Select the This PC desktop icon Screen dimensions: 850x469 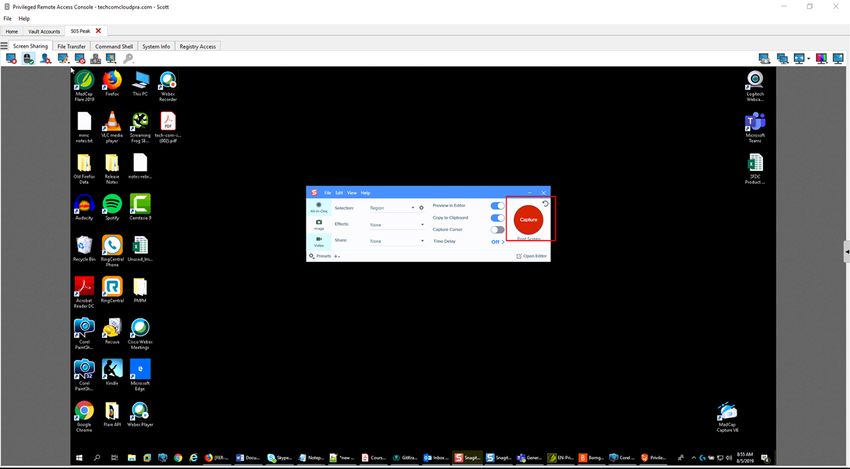tap(140, 83)
